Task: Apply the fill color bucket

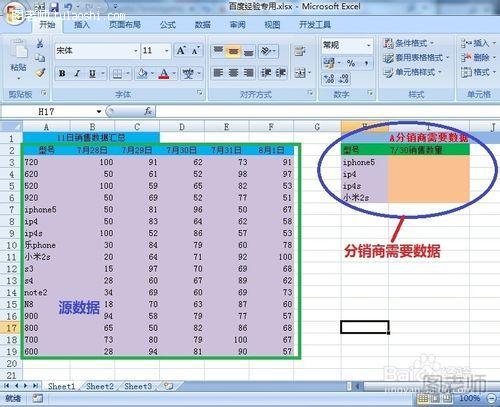Action: click(142, 73)
